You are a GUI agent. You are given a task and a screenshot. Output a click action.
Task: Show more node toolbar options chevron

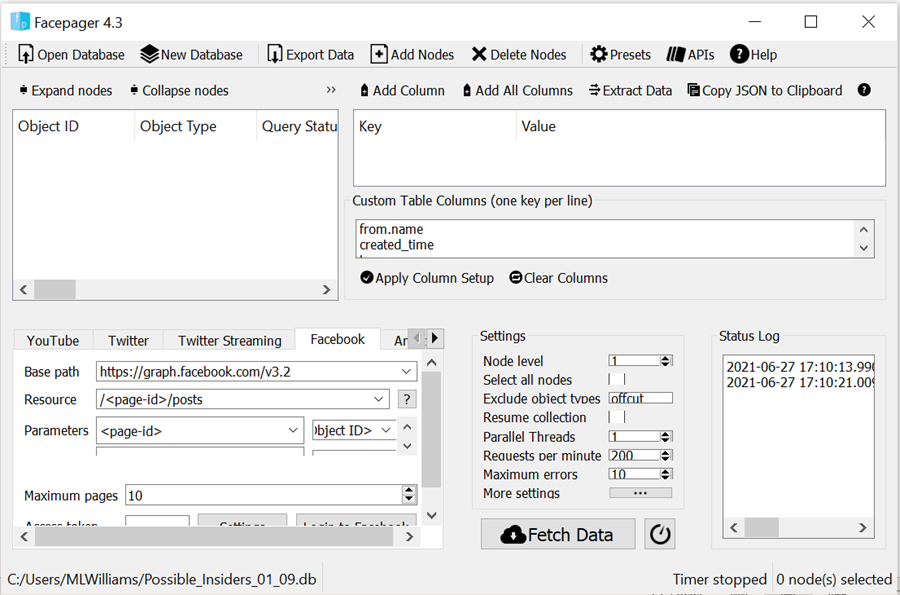click(331, 90)
